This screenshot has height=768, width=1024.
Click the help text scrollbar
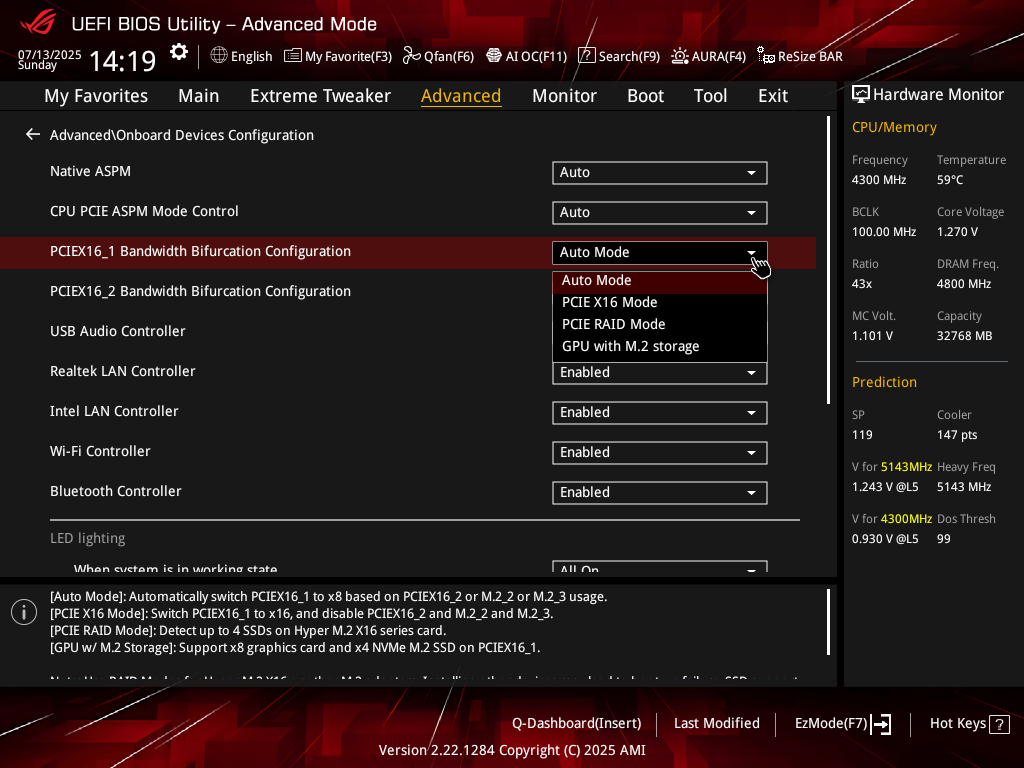828,622
